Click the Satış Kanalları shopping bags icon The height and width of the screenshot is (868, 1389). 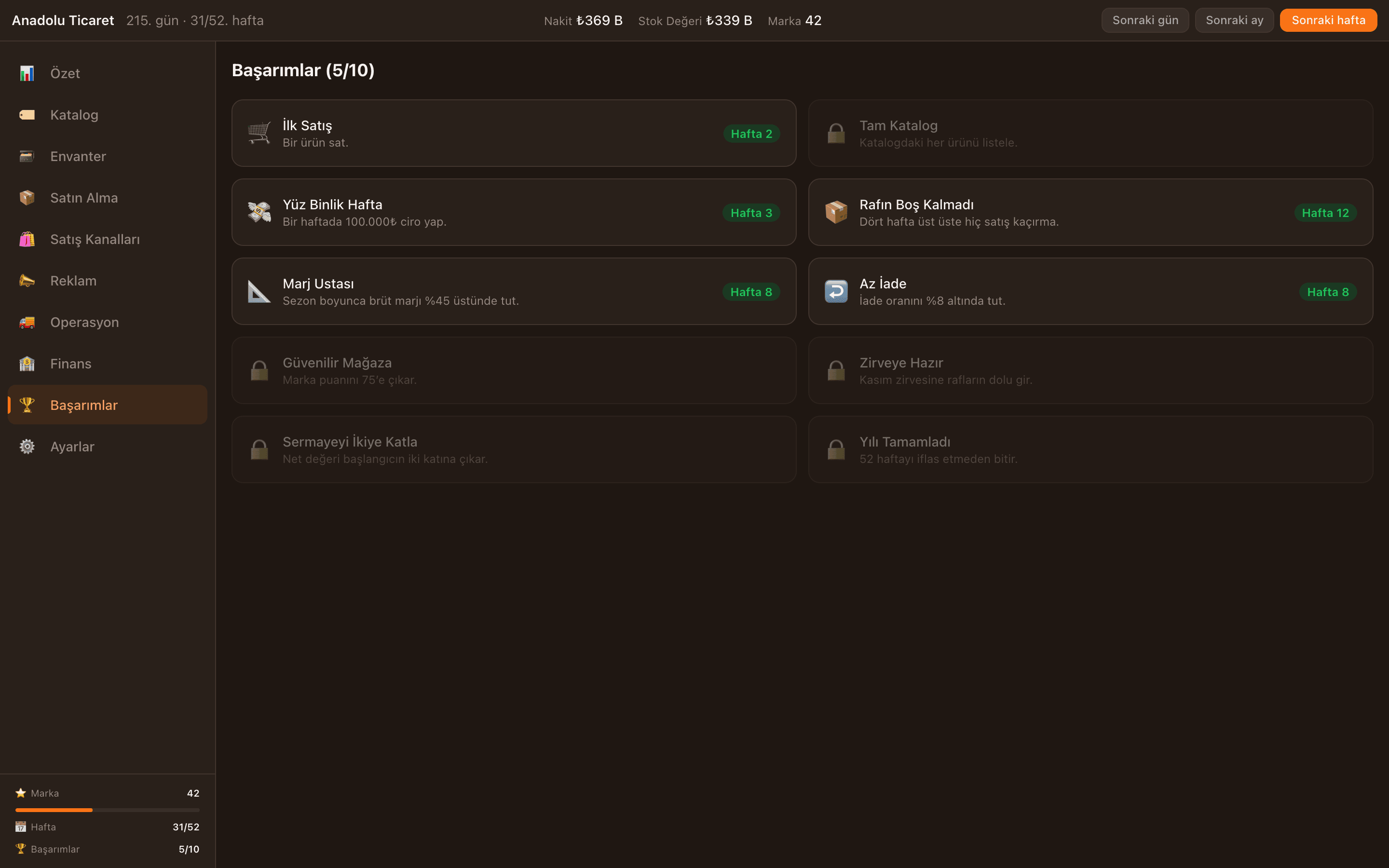tap(27, 239)
